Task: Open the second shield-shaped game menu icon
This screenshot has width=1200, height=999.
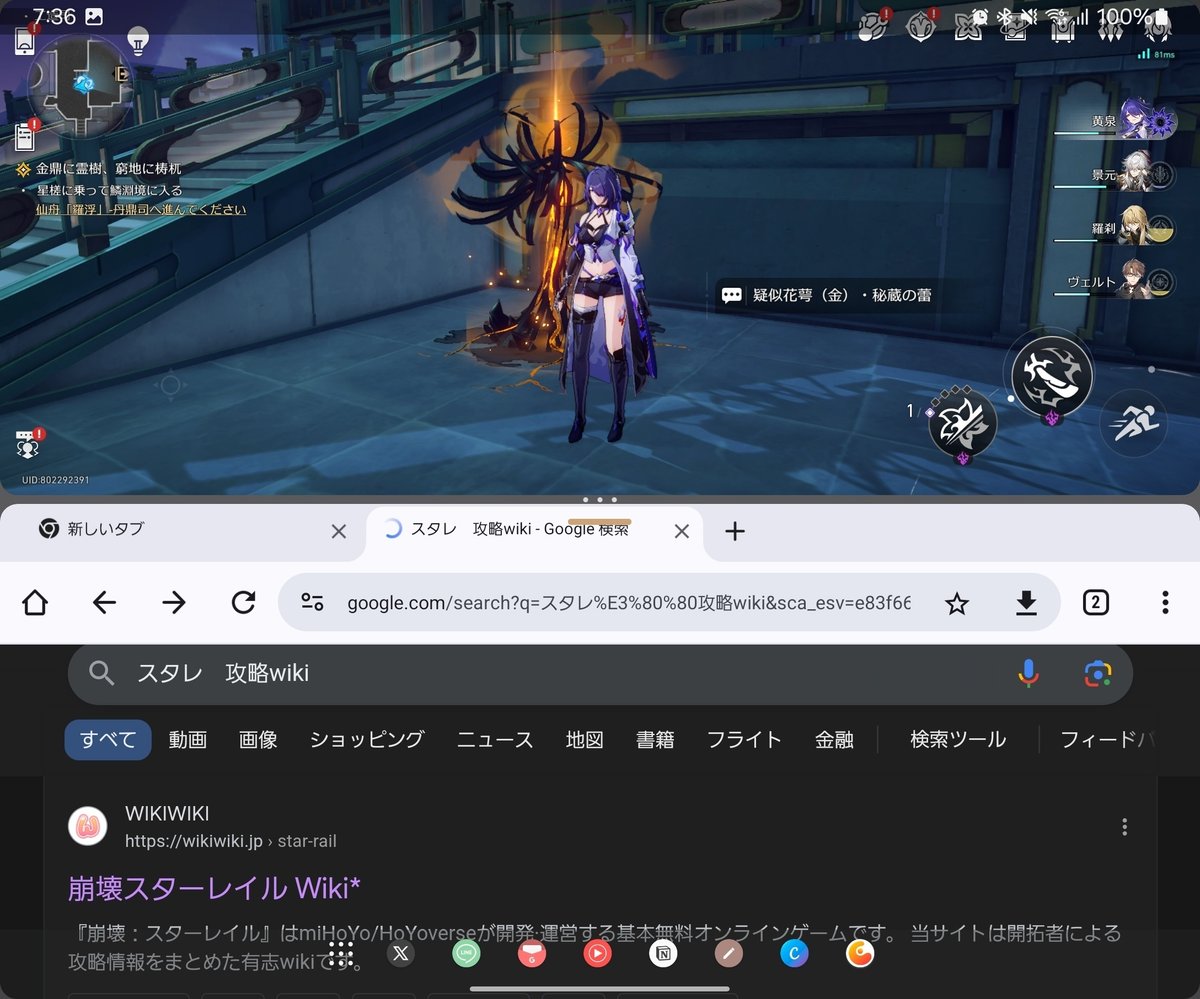Action: coord(921,27)
